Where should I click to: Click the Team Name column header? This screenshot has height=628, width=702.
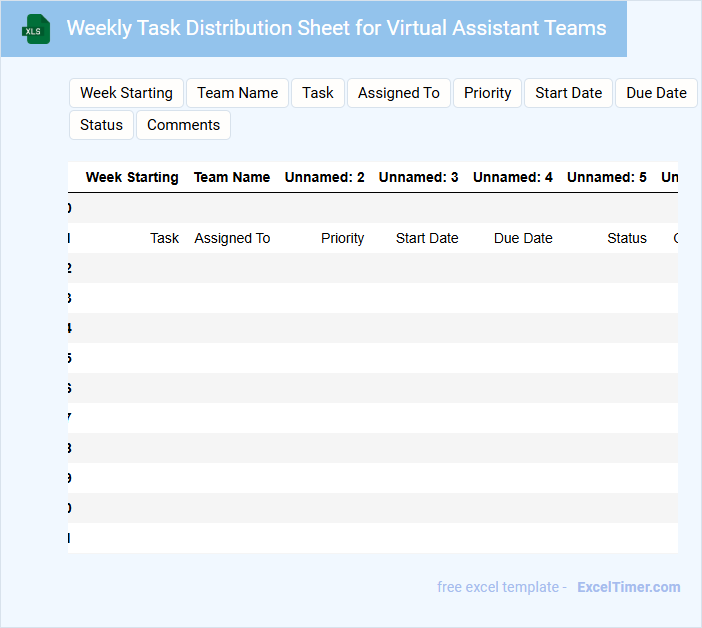click(232, 177)
